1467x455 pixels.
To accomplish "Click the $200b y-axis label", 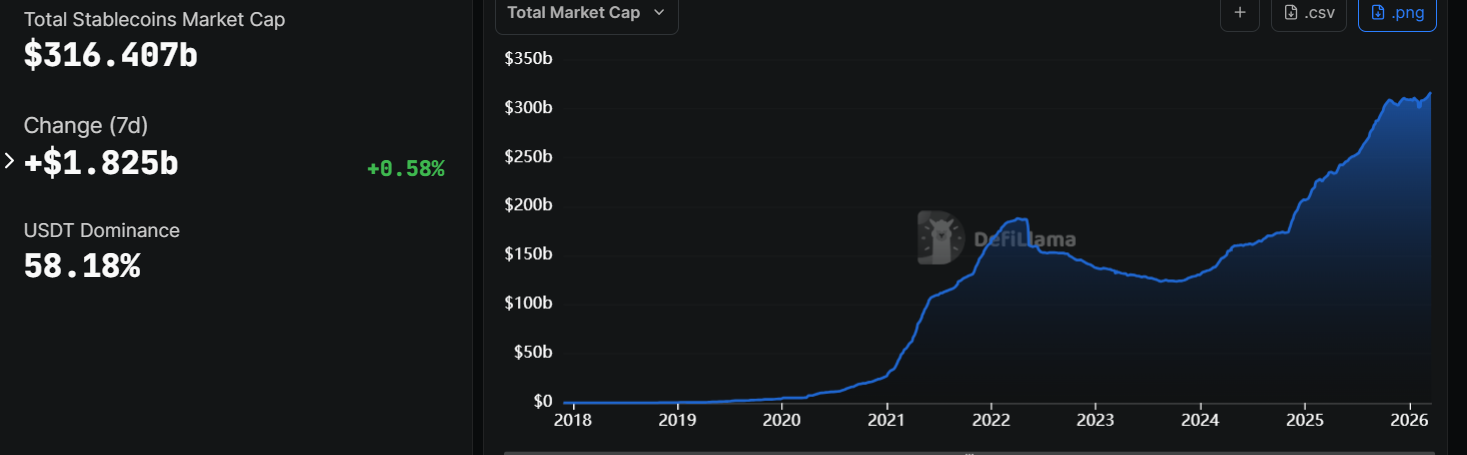I will pos(529,206).
